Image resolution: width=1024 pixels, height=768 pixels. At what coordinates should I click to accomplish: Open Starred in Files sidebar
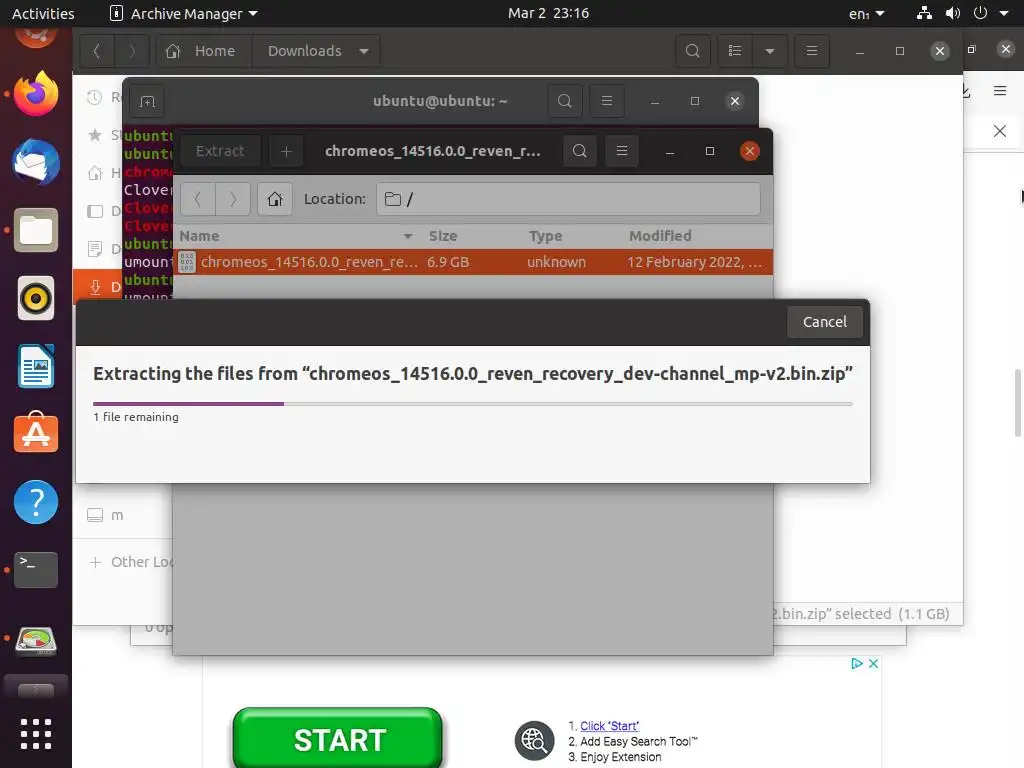click(x=103, y=135)
